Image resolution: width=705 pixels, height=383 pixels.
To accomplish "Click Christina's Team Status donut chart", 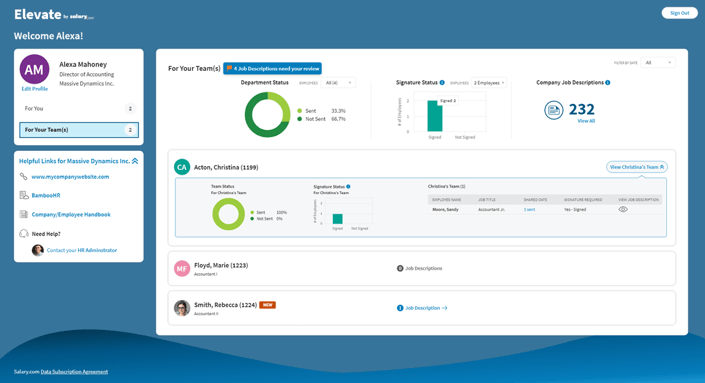I will coord(228,214).
